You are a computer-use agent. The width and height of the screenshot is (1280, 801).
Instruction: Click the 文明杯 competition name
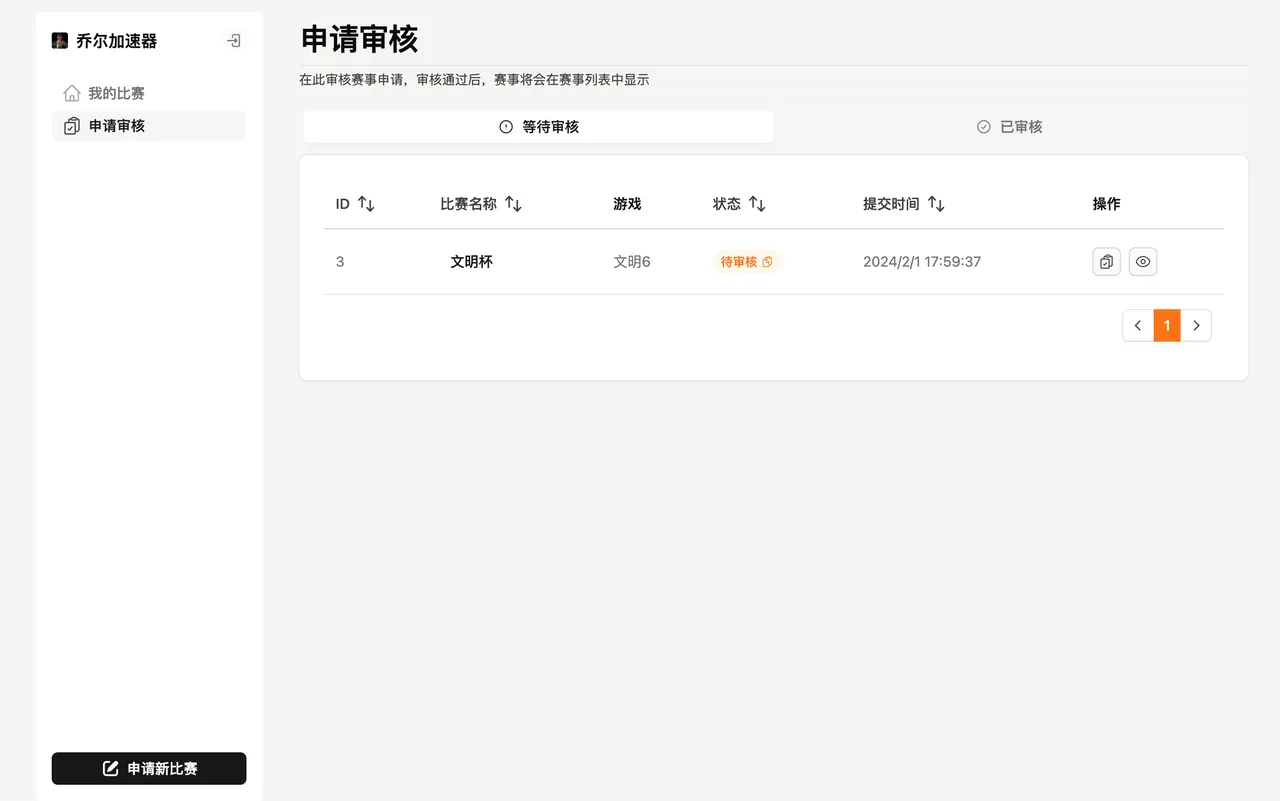point(471,262)
